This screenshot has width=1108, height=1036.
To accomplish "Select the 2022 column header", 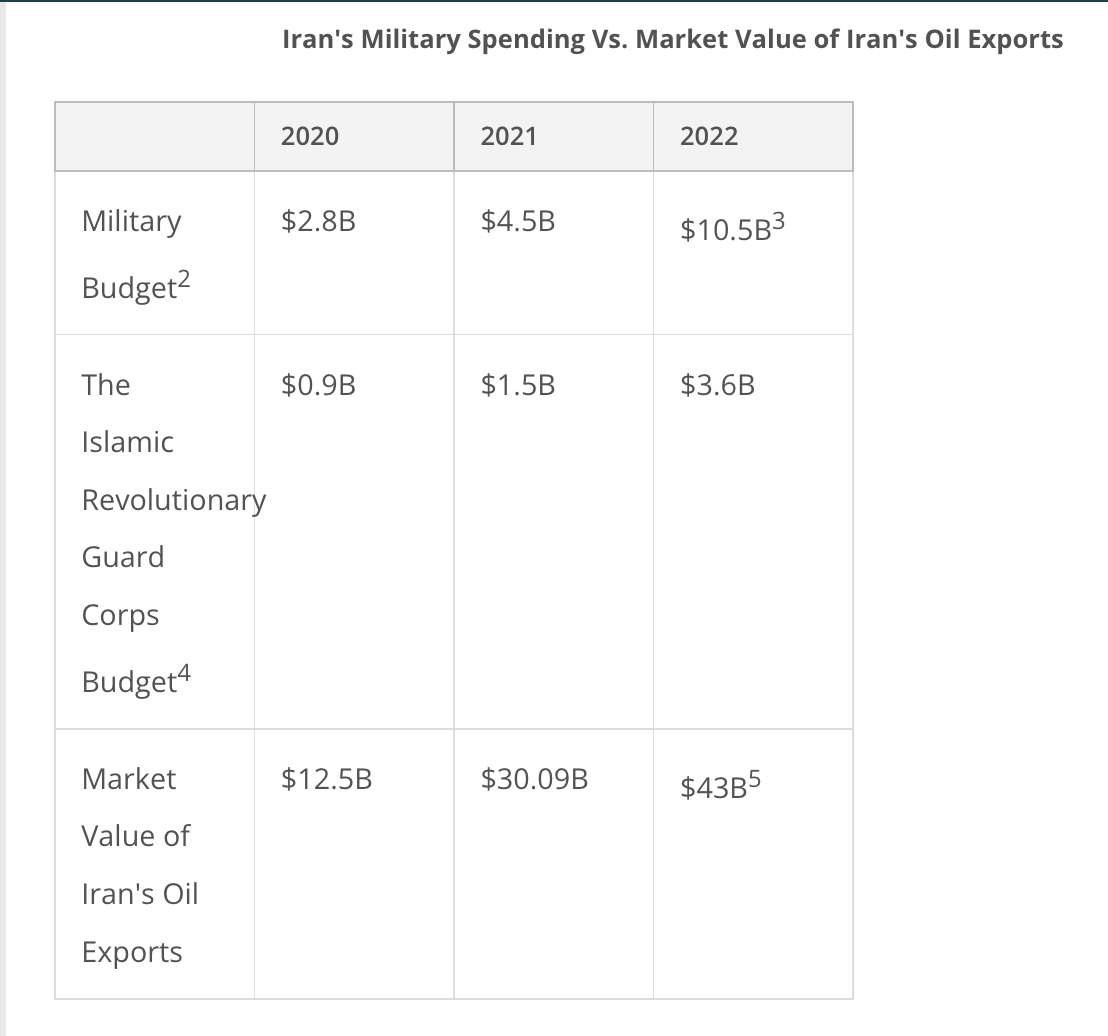I will [x=753, y=136].
